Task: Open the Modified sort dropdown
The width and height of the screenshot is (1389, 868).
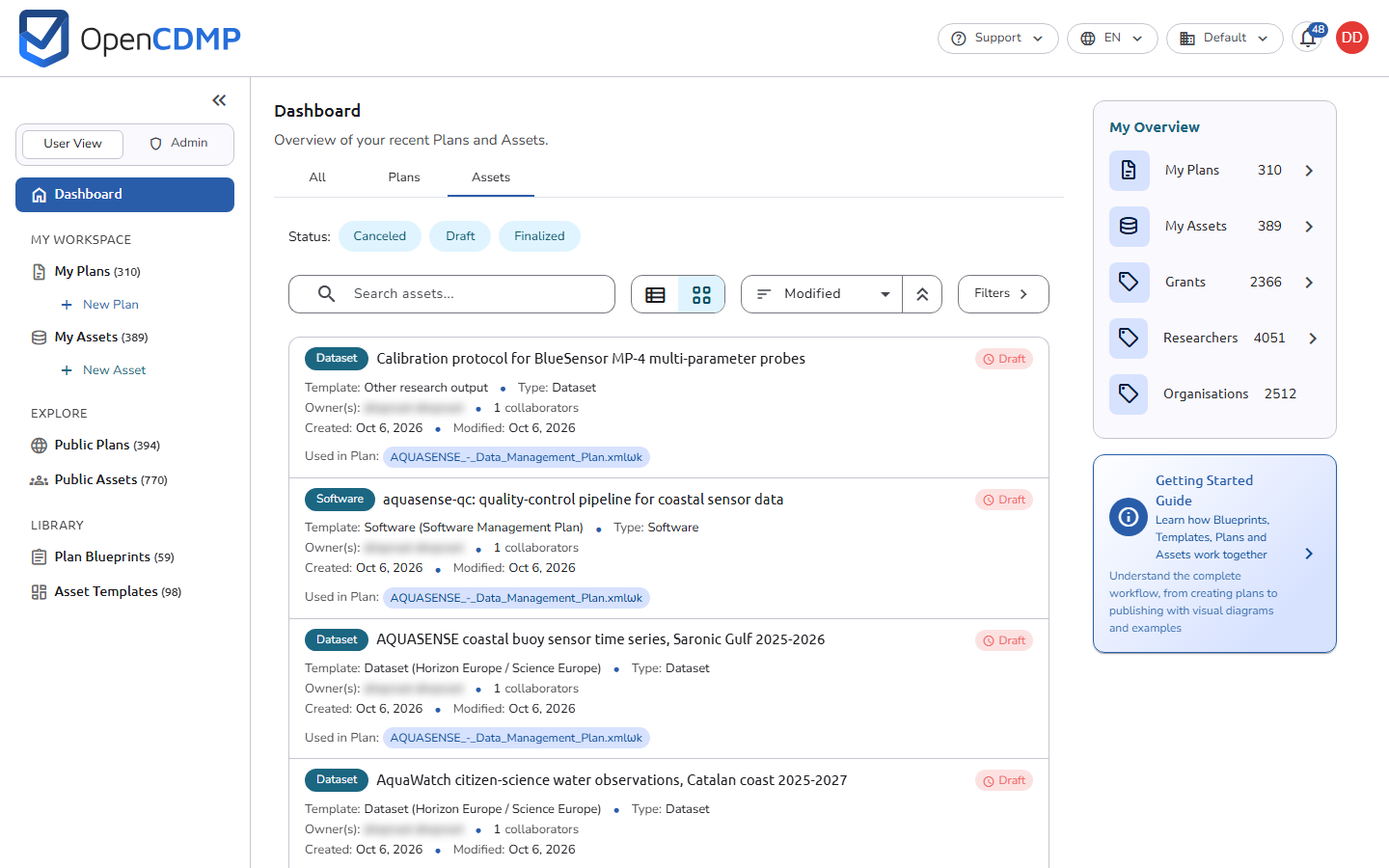Action: (822, 294)
